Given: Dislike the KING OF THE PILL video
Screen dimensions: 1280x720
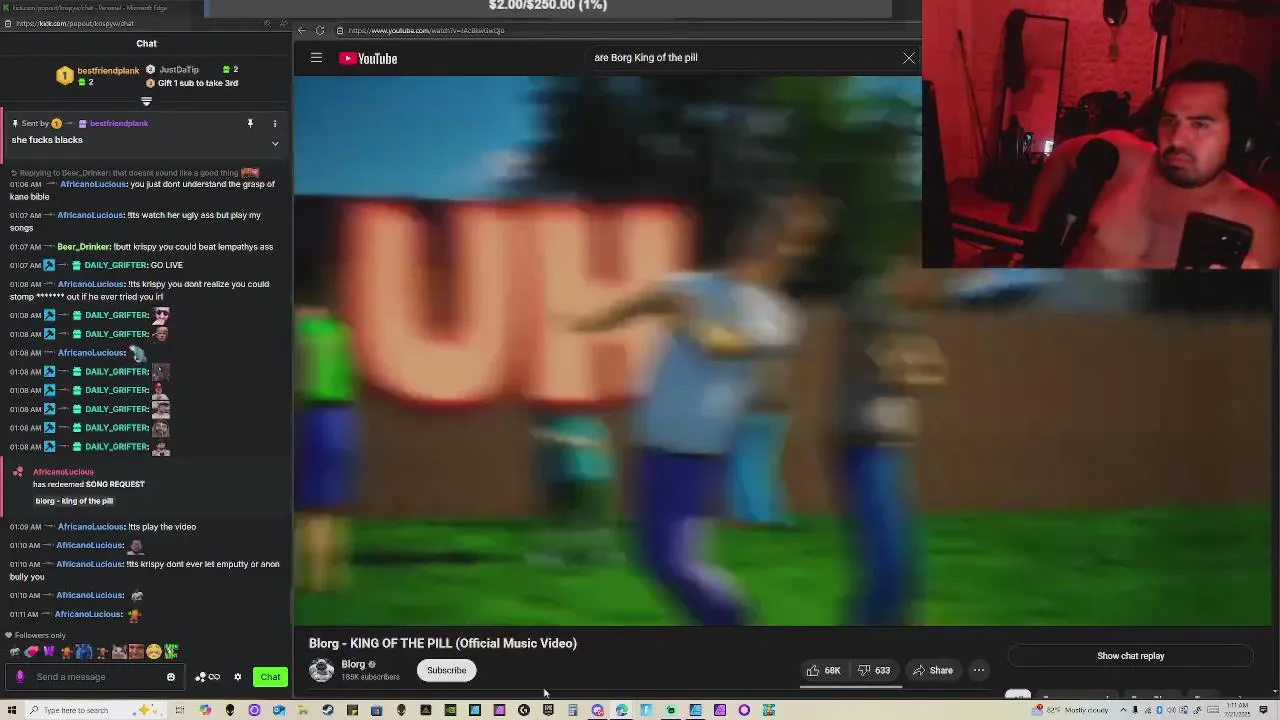Looking at the screenshot, I should point(874,670).
